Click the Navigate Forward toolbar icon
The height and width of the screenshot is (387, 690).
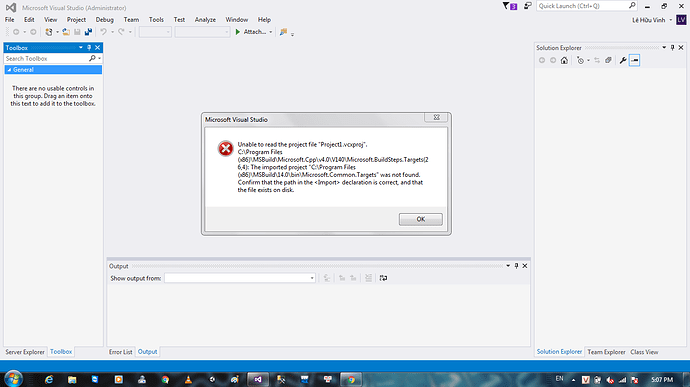coord(33,32)
